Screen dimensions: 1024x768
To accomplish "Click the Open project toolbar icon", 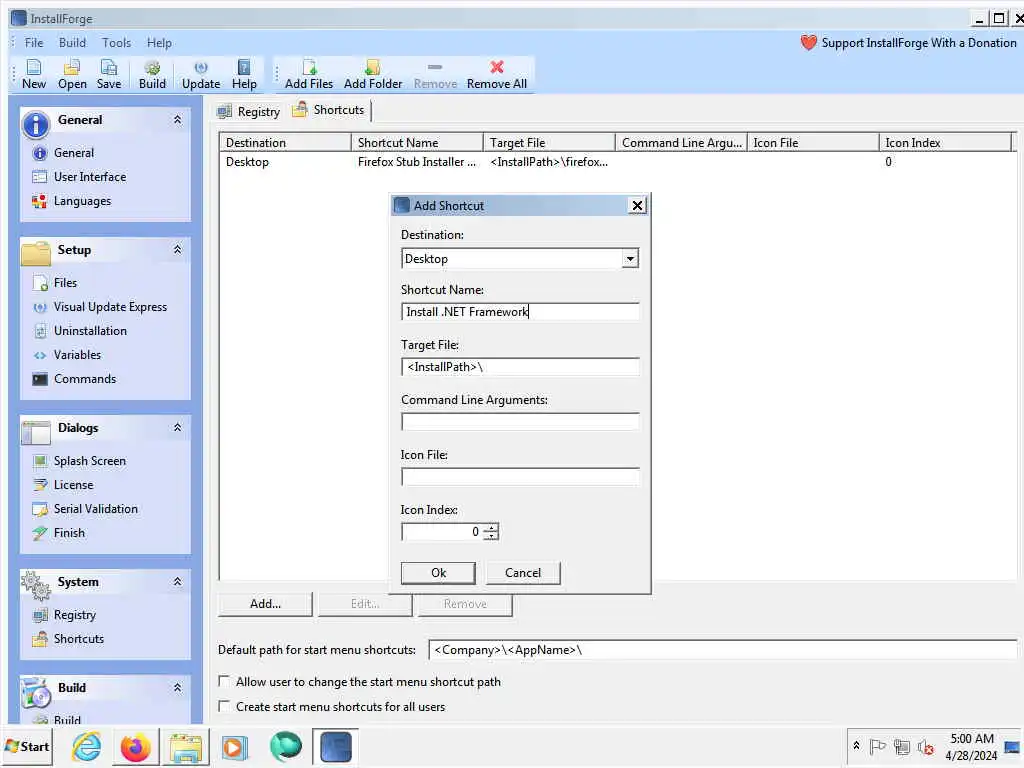I will pos(72,74).
